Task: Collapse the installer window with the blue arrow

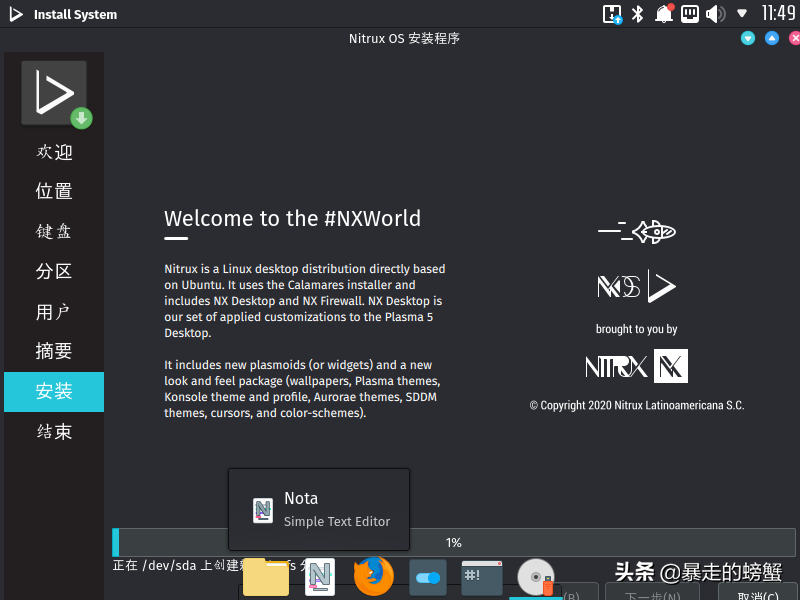Action: [771, 38]
